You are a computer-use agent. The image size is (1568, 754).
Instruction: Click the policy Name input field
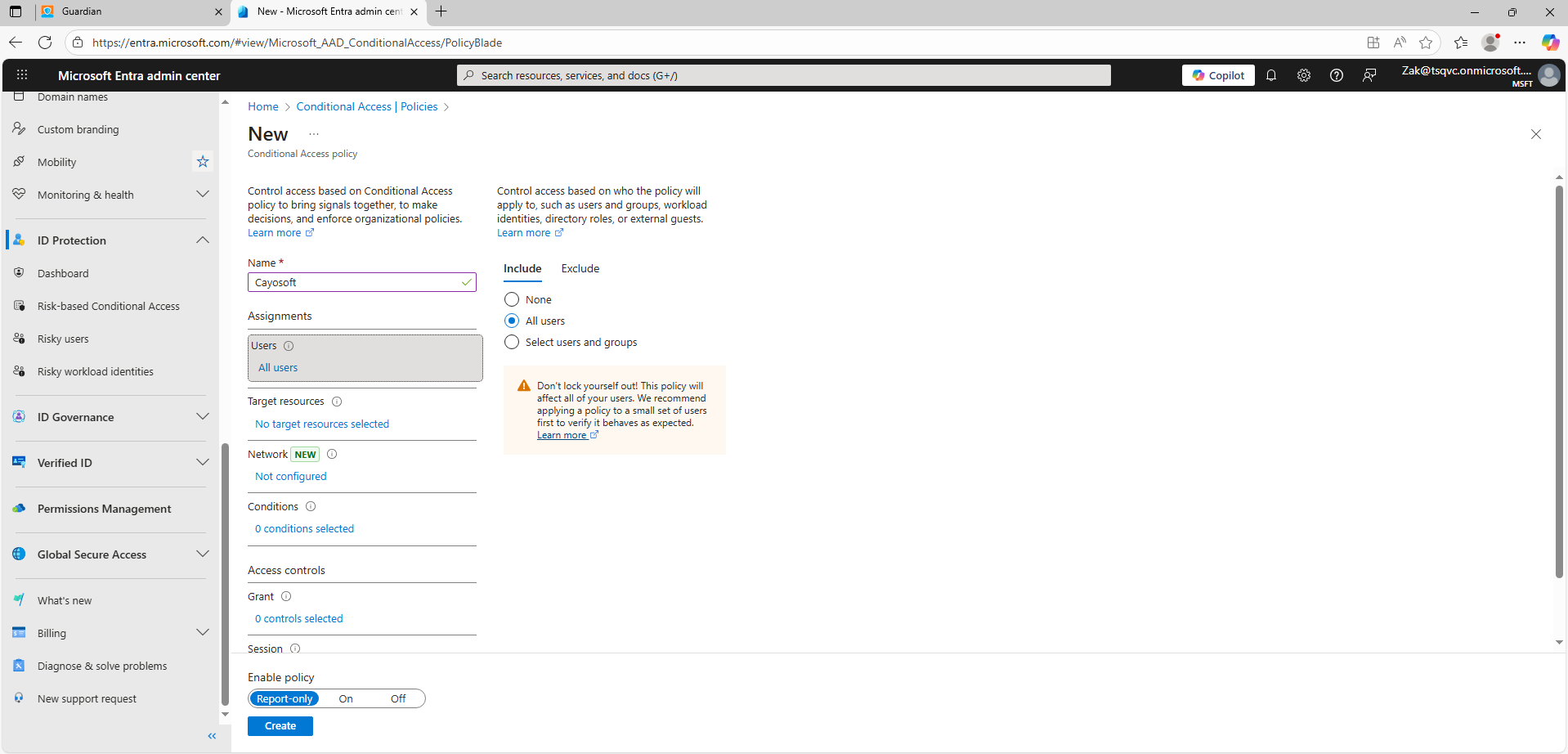click(356, 283)
